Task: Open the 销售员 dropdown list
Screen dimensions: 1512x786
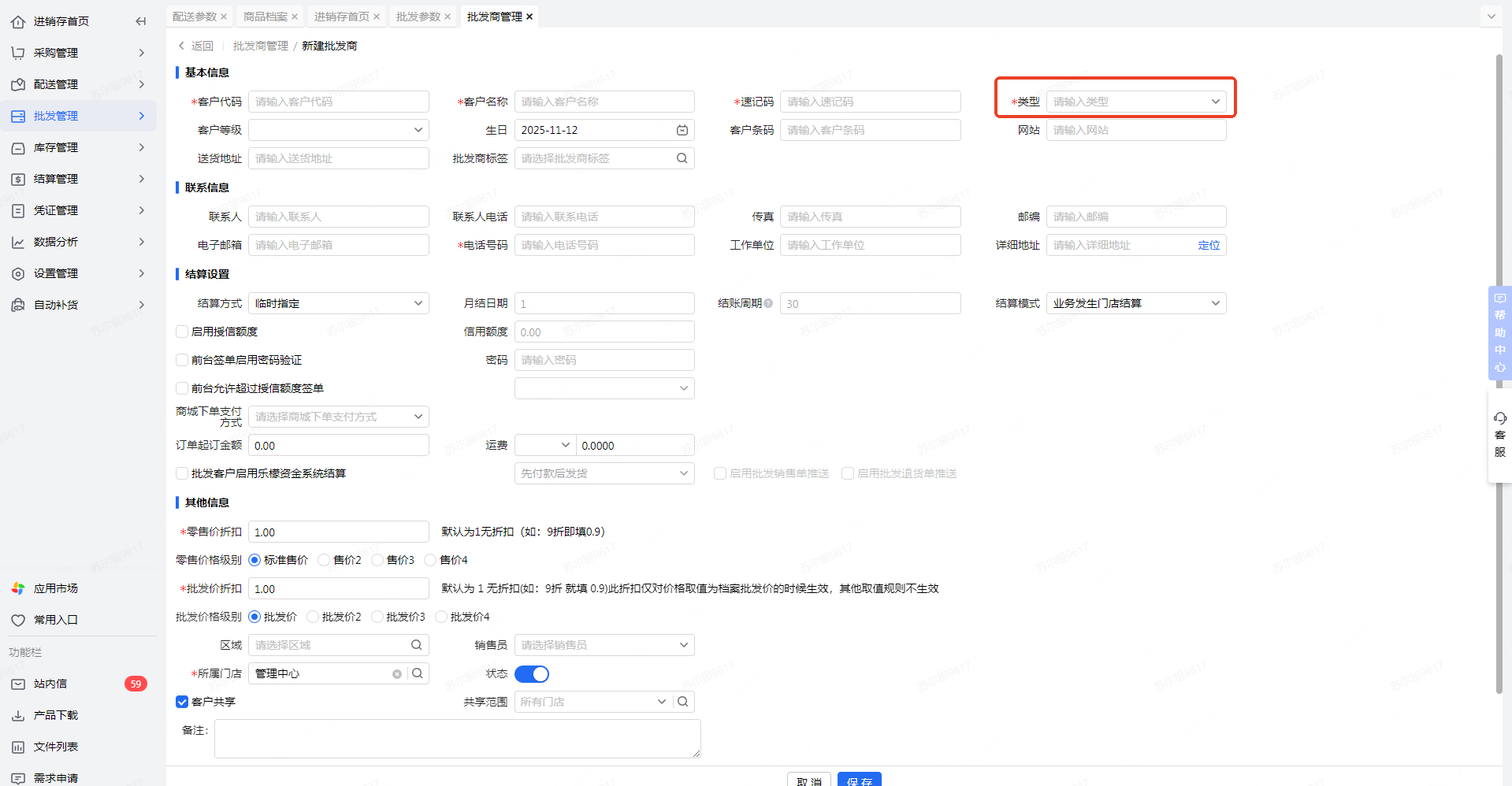Action: point(604,645)
